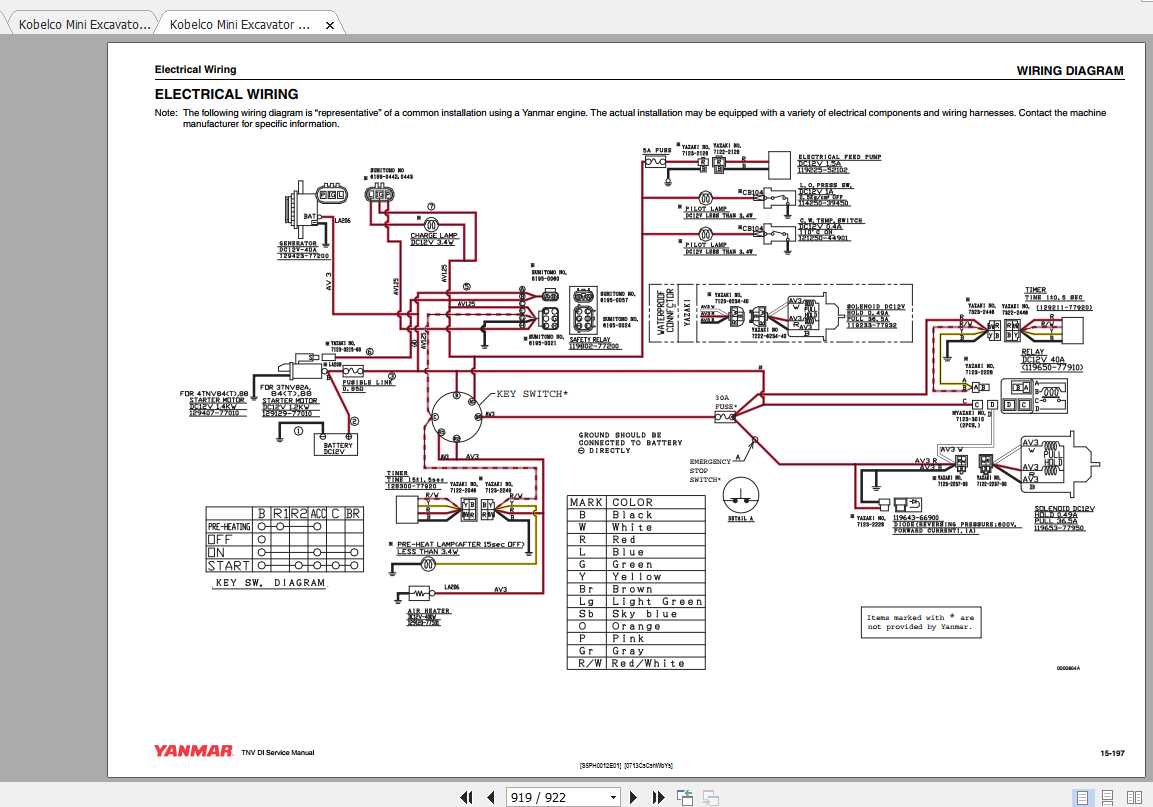Image resolution: width=1153 pixels, height=807 pixels.
Task: Click the WIRING DIAGRAM header text
Action: 1070,71
